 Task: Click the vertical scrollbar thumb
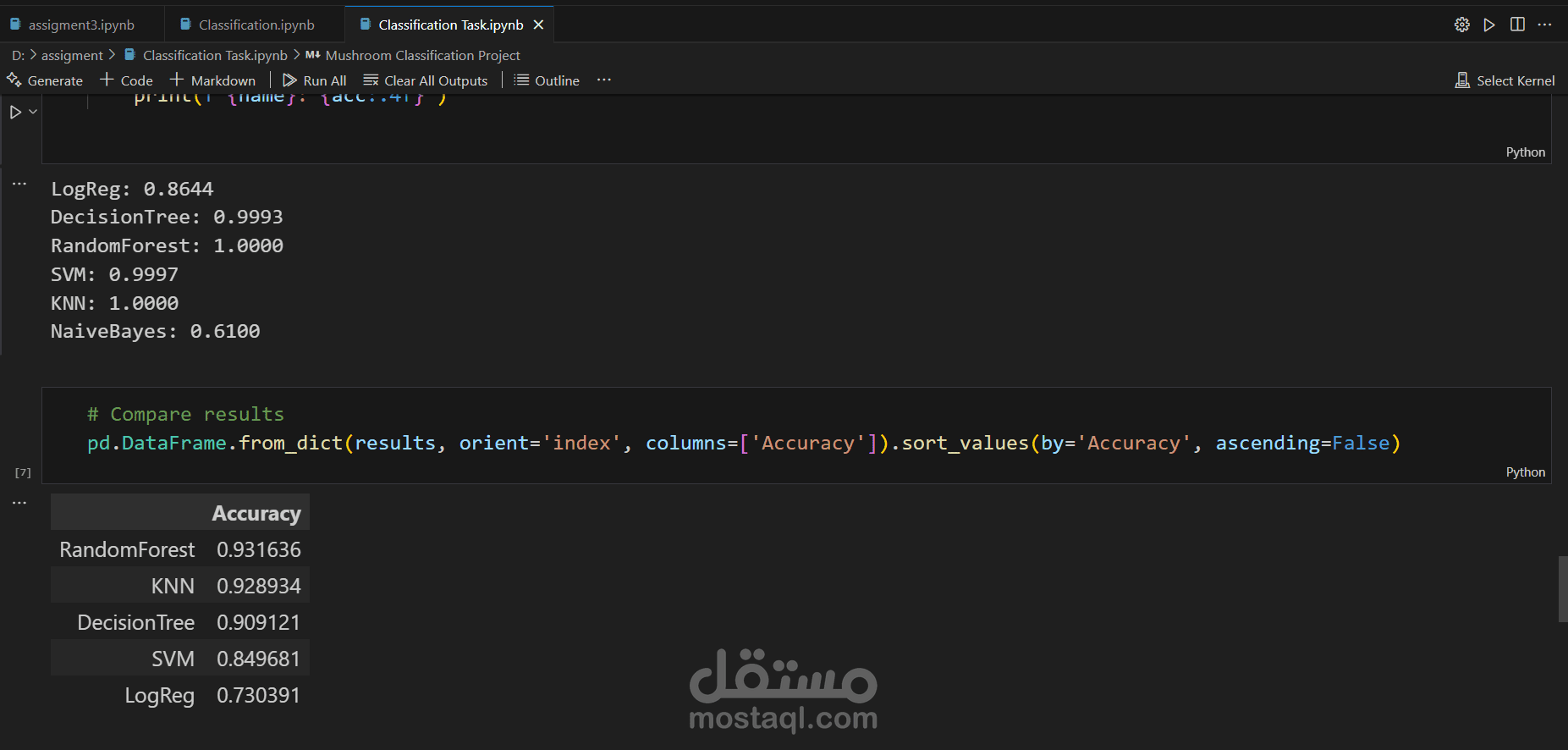coord(1562,589)
